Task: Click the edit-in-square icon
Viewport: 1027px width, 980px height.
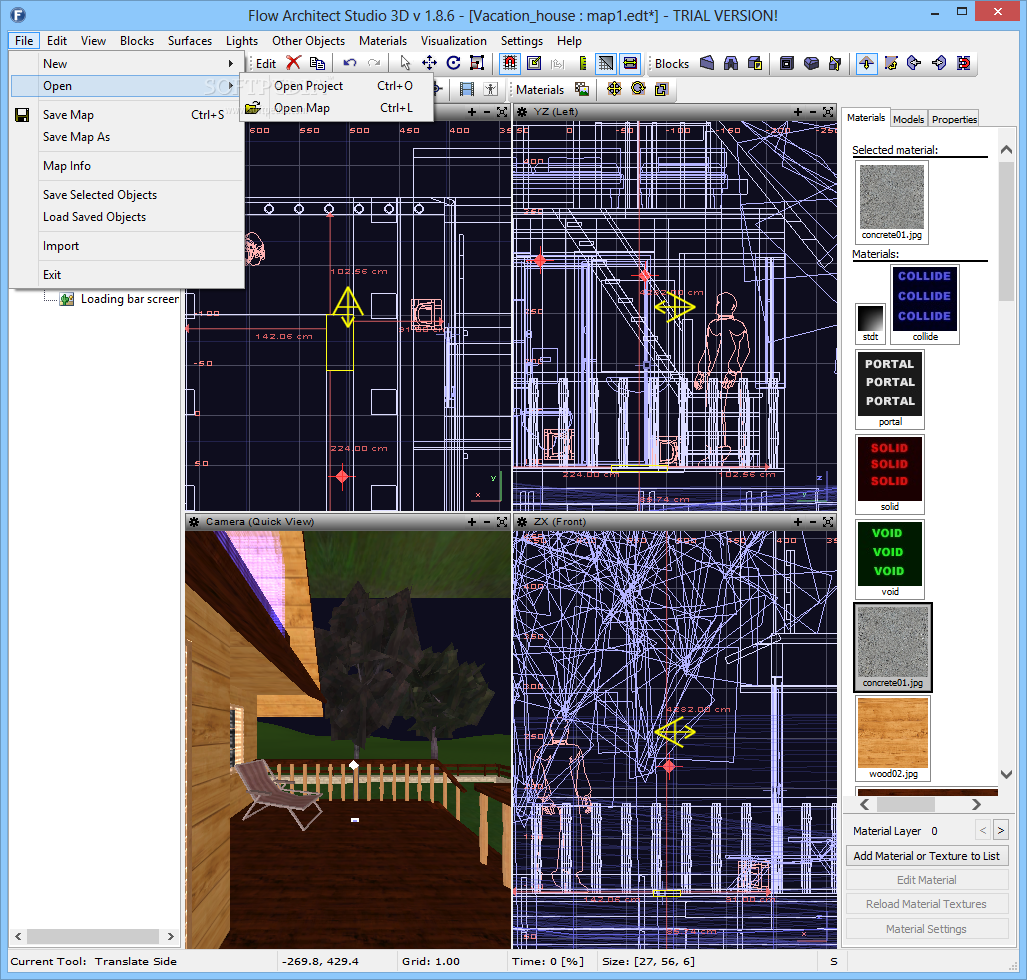Action: coord(534,63)
